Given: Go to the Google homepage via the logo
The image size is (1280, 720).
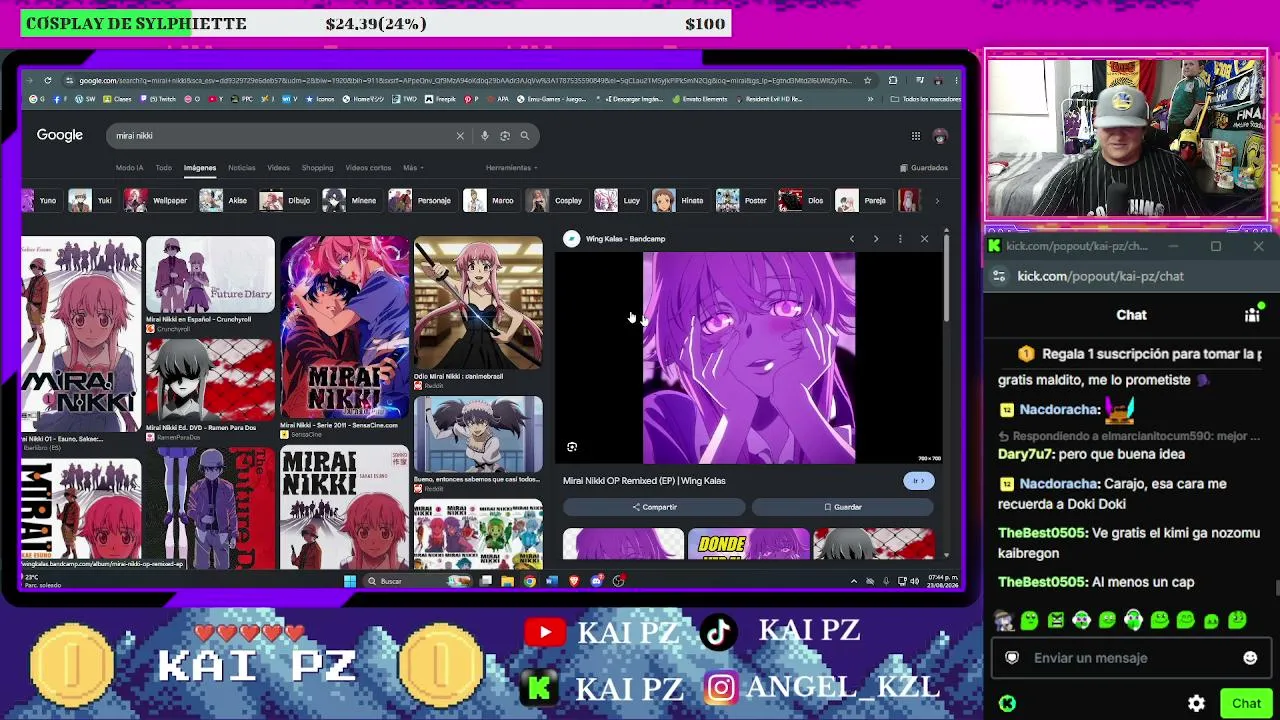Looking at the screenshot, I should tap(60, 136).
